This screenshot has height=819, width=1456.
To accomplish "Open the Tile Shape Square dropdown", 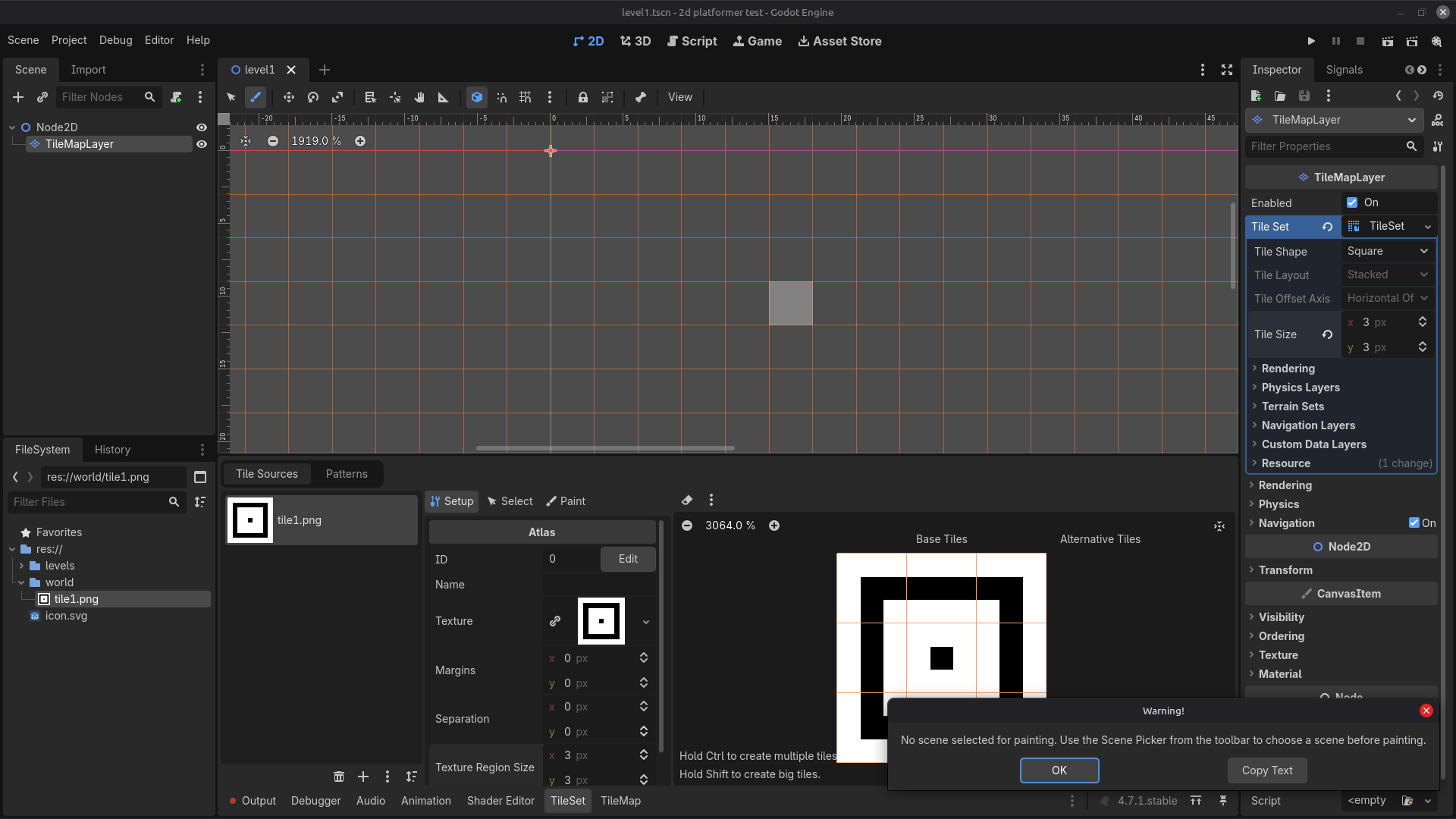I will point(1388,251).
